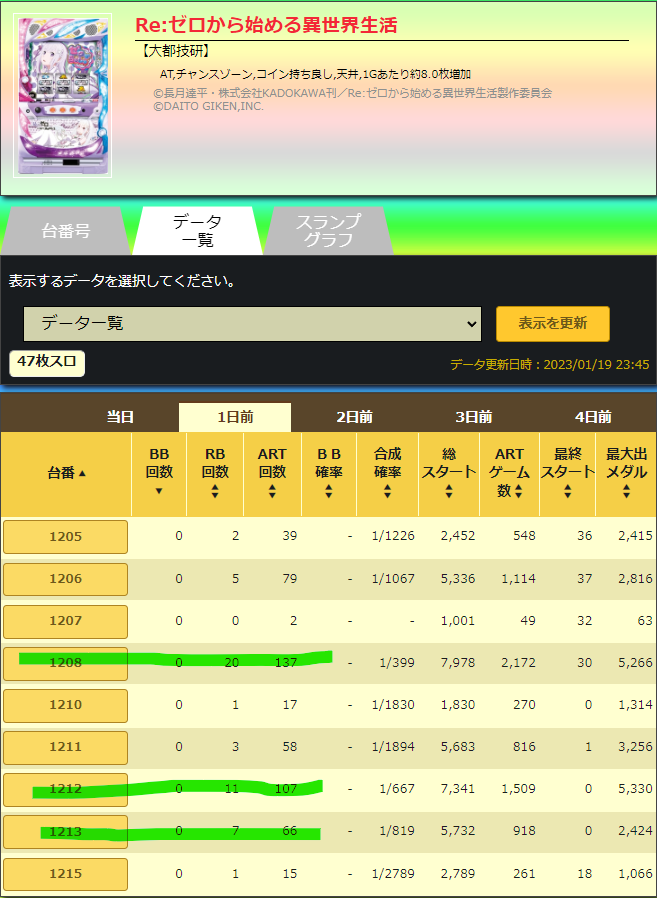Open machine number 1213 button
Screen dimensions: 657x898
click(65, 832)
